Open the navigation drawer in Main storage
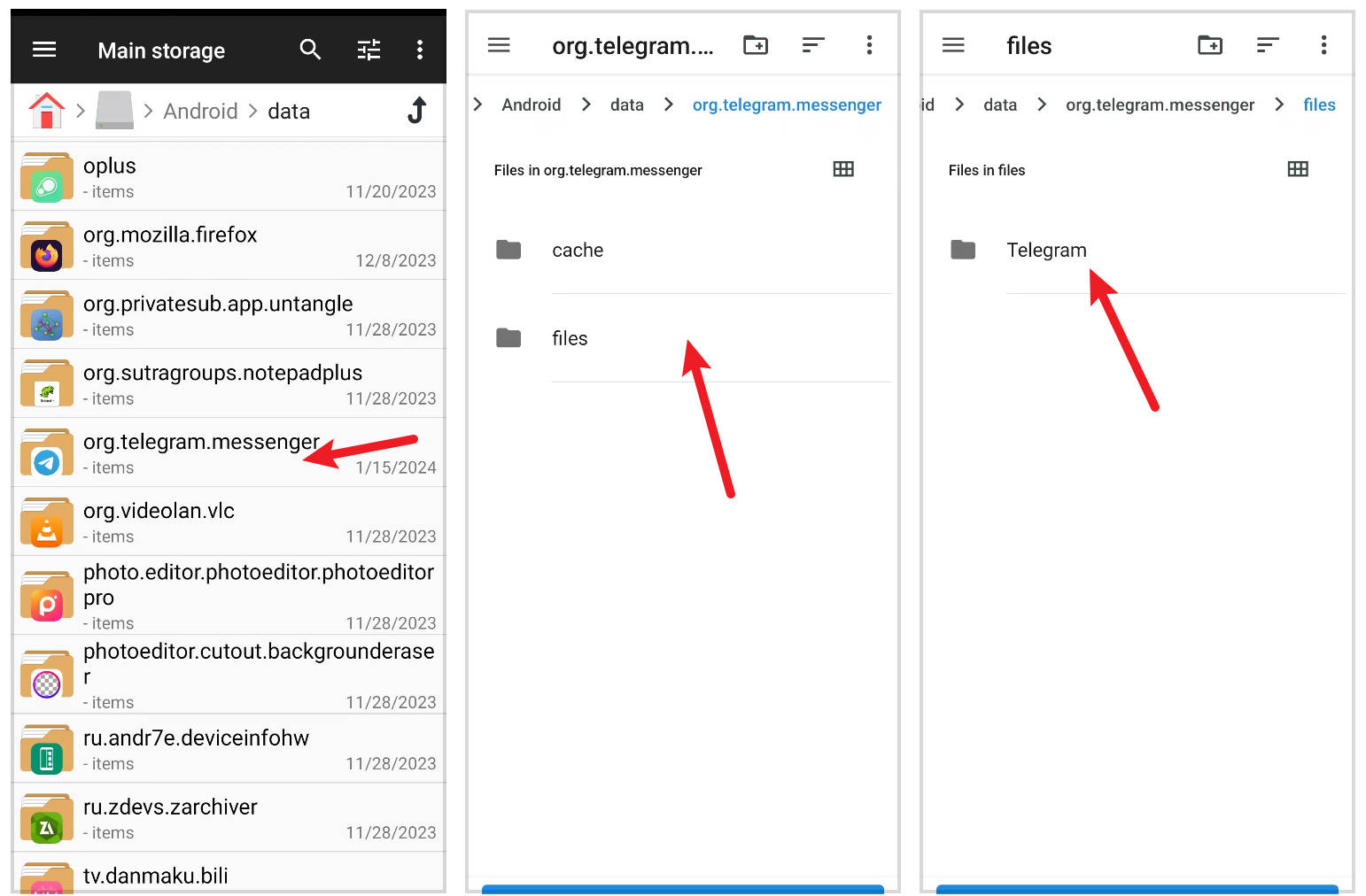1366x896 pixels. pos(43,50)
